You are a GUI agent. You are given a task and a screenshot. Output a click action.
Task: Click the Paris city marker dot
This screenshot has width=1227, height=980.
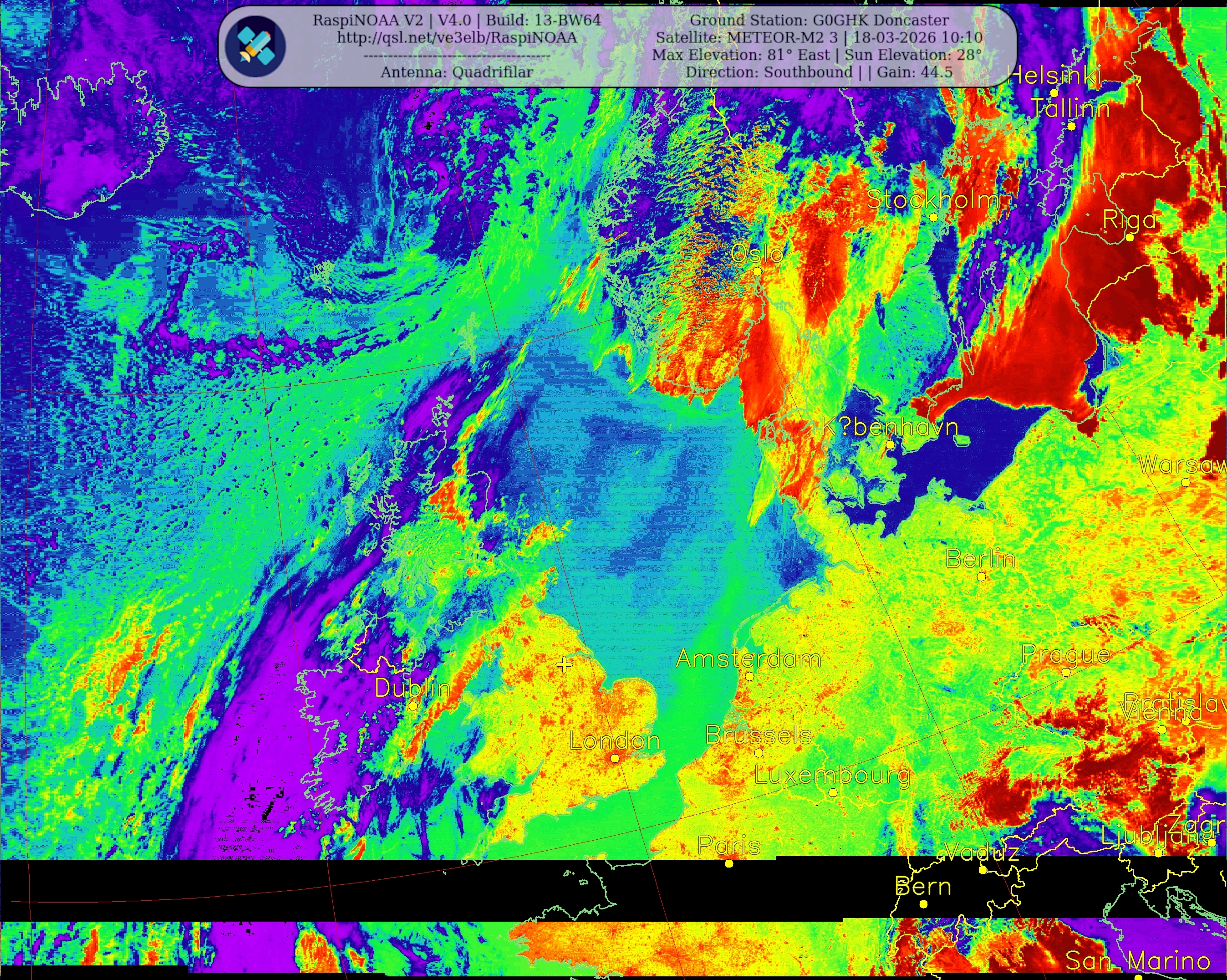pos(729,864)
